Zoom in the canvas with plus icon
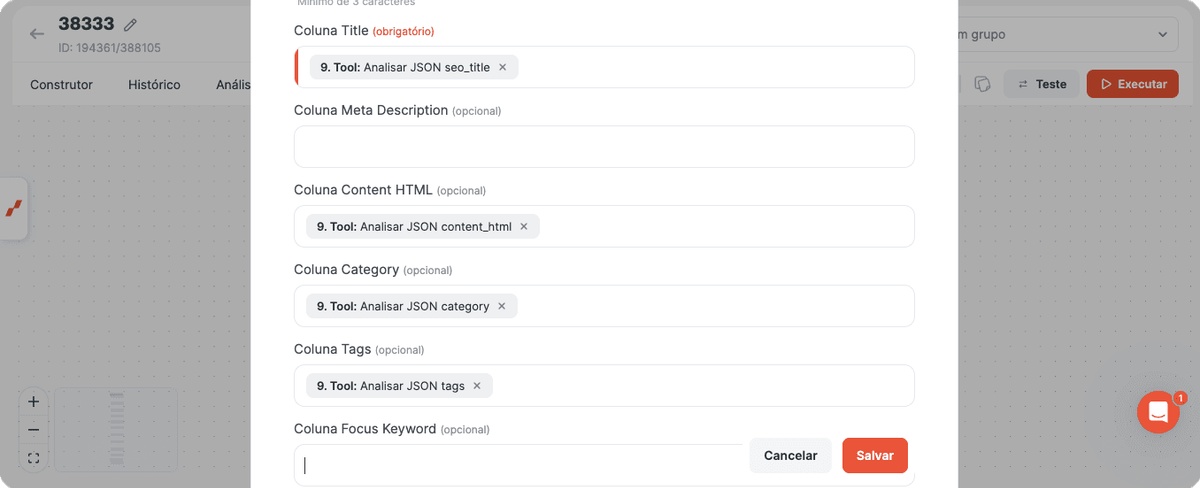 click(33, 401)
